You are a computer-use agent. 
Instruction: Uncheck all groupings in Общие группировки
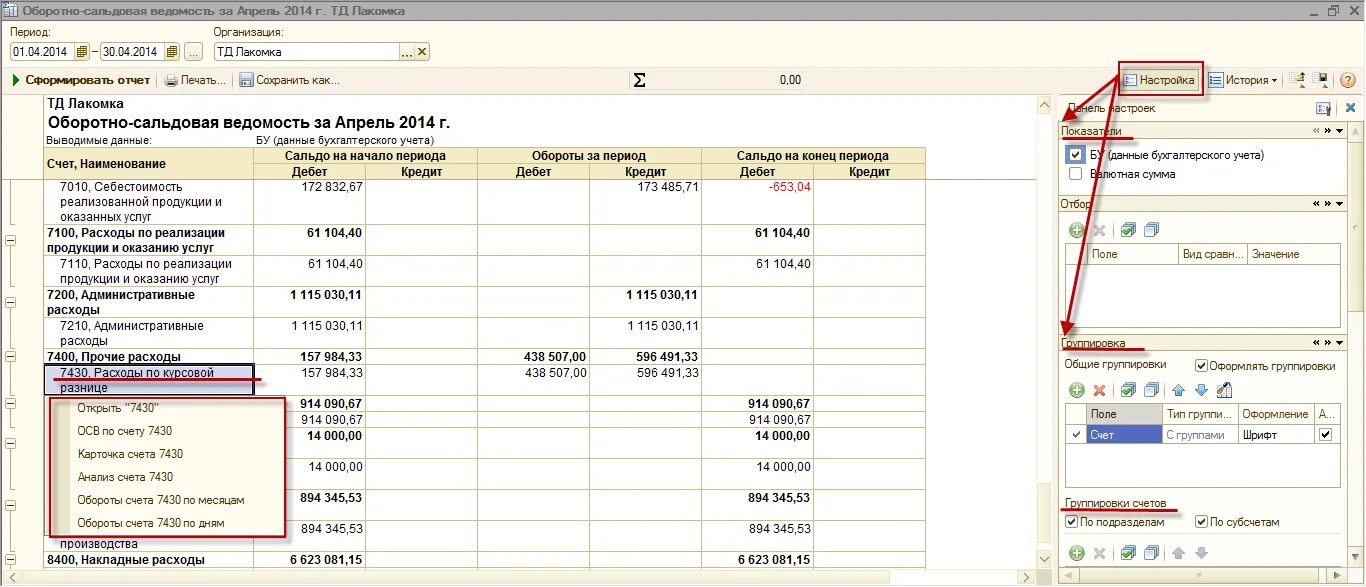[1151, 390]
